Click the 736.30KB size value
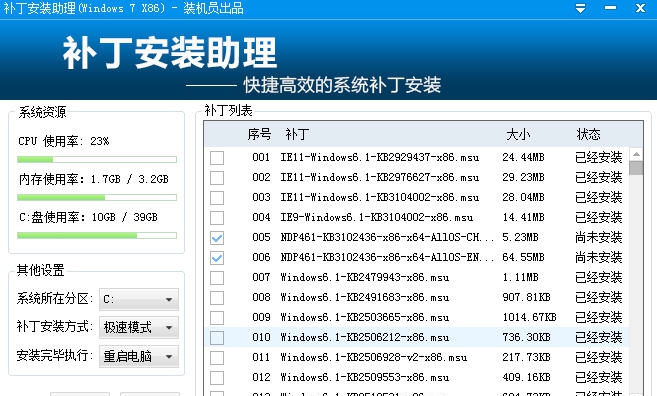This screenshot has height=396, width=657. 526,337
